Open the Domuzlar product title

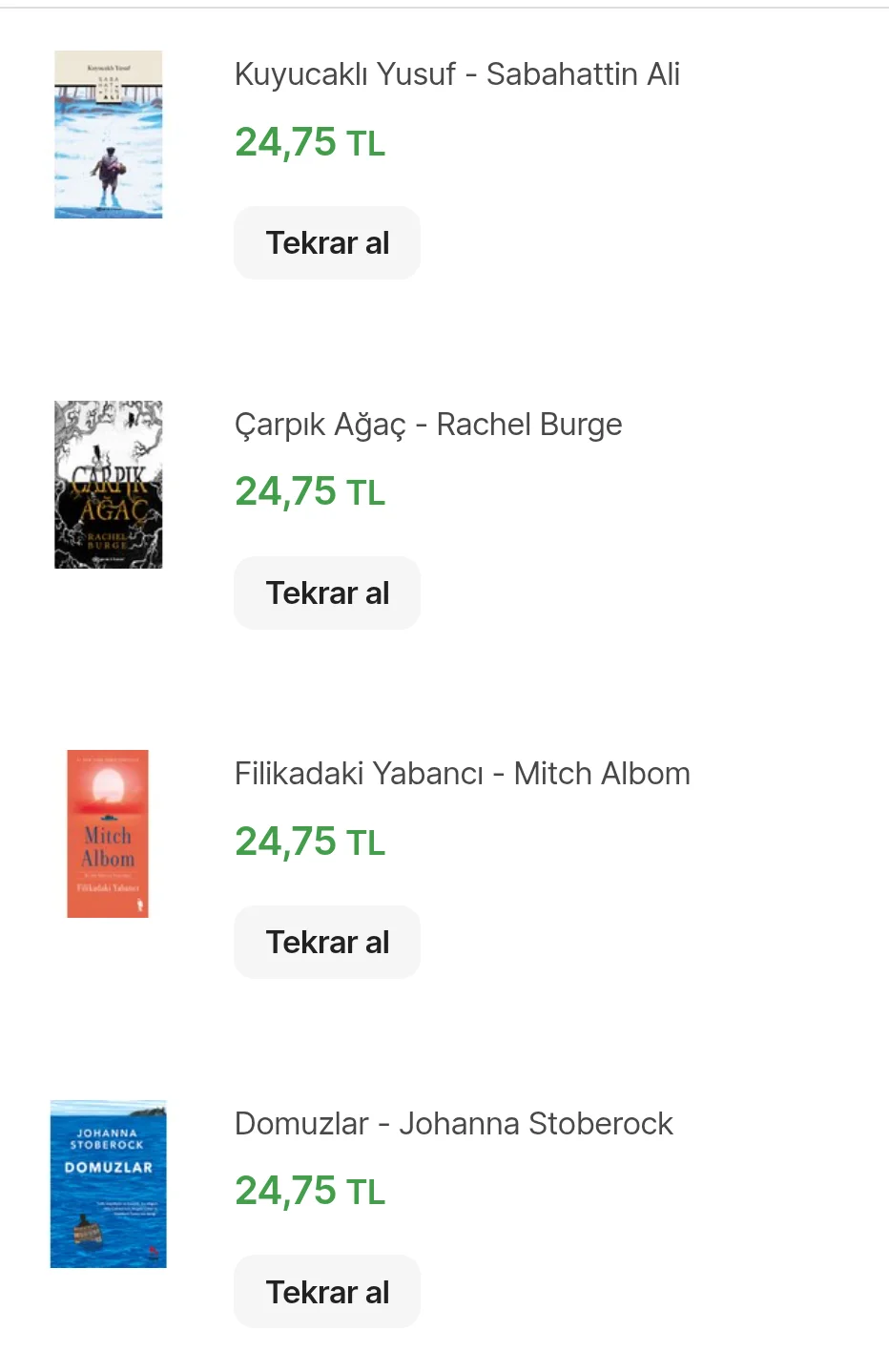click(x=301, y=1124)
